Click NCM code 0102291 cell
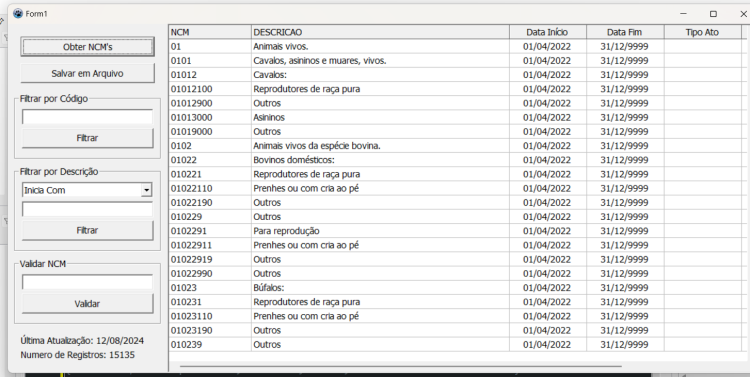Viewport: 750px width, 377px height. coord(210,231)
